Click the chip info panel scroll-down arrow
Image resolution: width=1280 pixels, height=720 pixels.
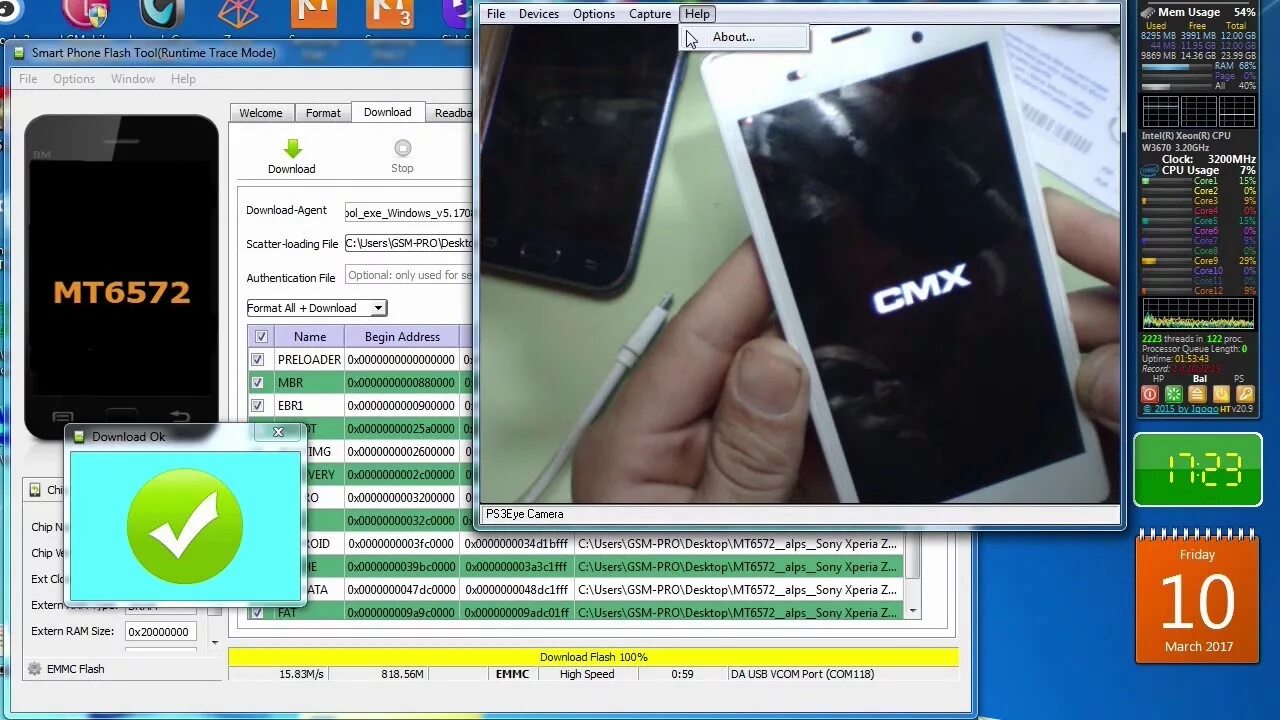(215, 644)
